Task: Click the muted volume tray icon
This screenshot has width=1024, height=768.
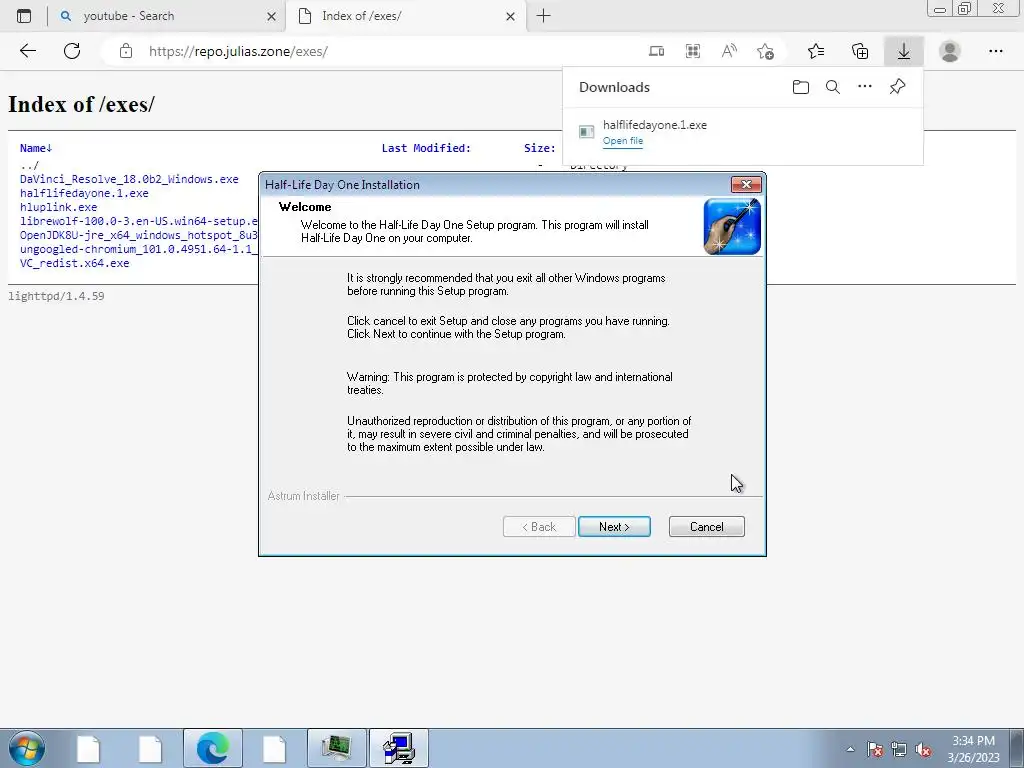Action: pos(923,749)
